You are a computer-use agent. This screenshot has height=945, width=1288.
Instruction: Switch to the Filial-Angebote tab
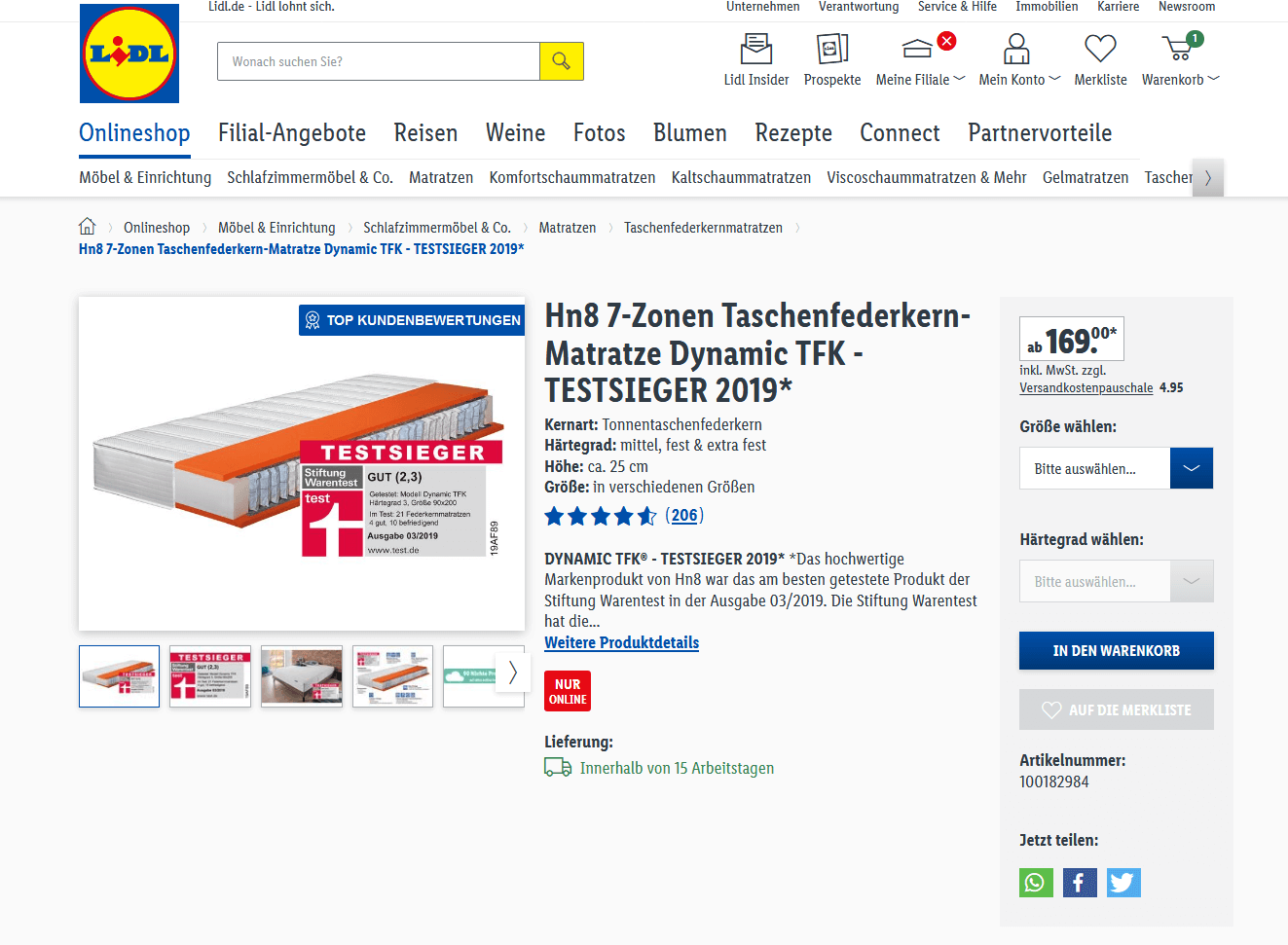pos(292,133)
